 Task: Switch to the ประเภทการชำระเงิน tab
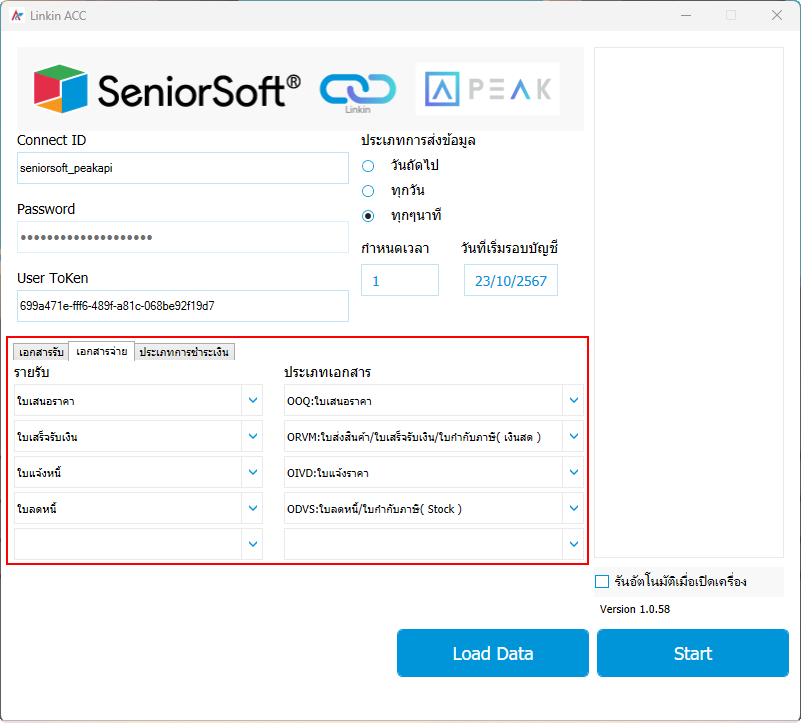click(x=184, y=352)
